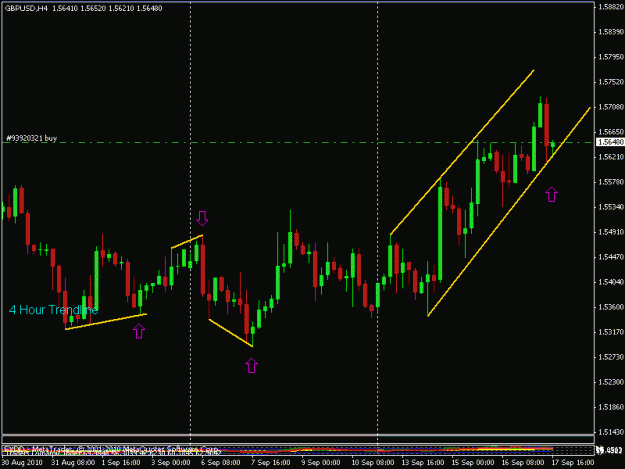Screen dimensions: 625x469
Task: Click the '#93920321 buy' order label
Action: pos(32,138)
